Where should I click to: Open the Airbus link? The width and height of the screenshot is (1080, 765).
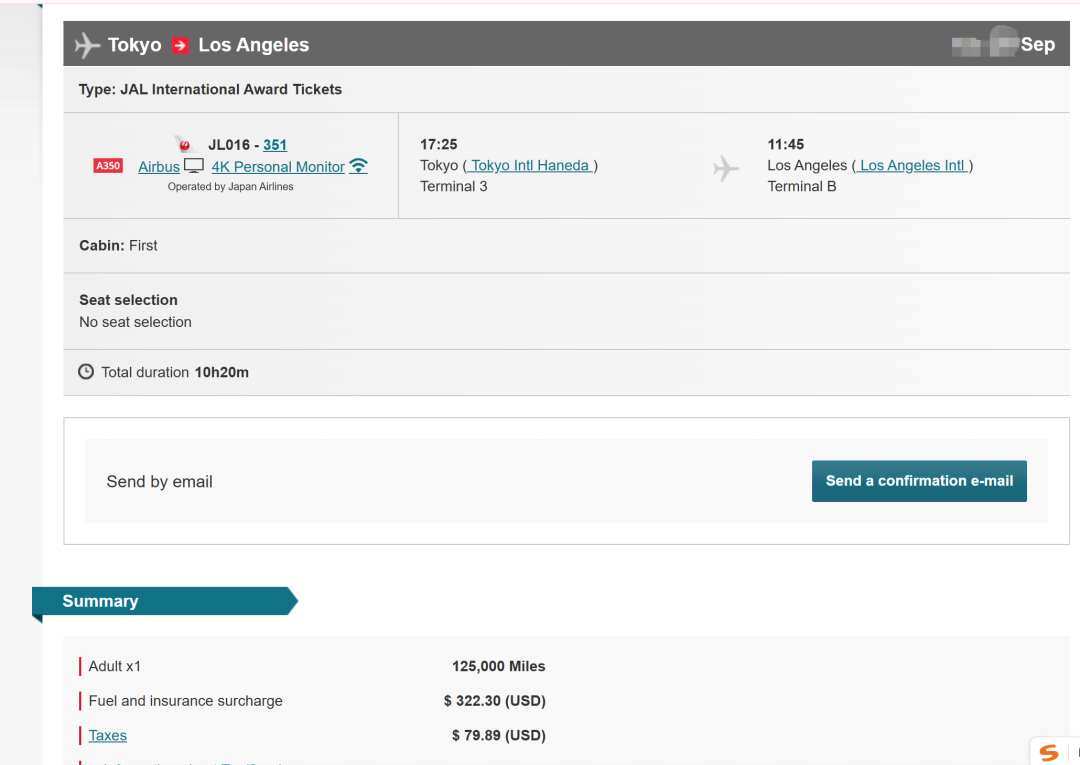click(159, 167)
